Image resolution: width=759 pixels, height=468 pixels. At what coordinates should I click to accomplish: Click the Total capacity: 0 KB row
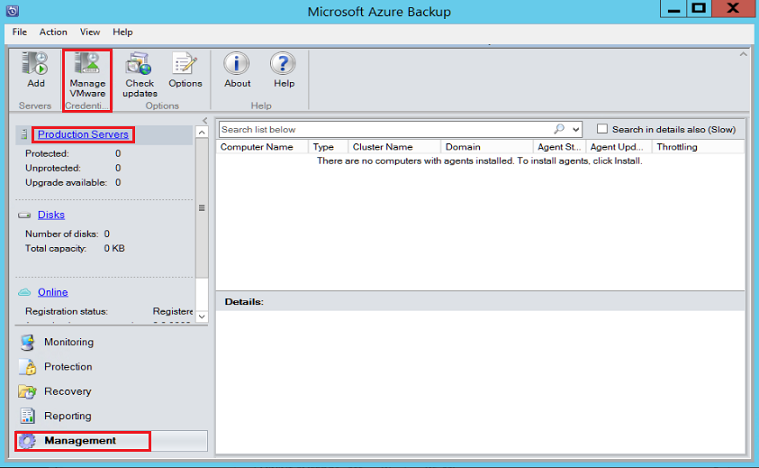click(x=75, y=249)
